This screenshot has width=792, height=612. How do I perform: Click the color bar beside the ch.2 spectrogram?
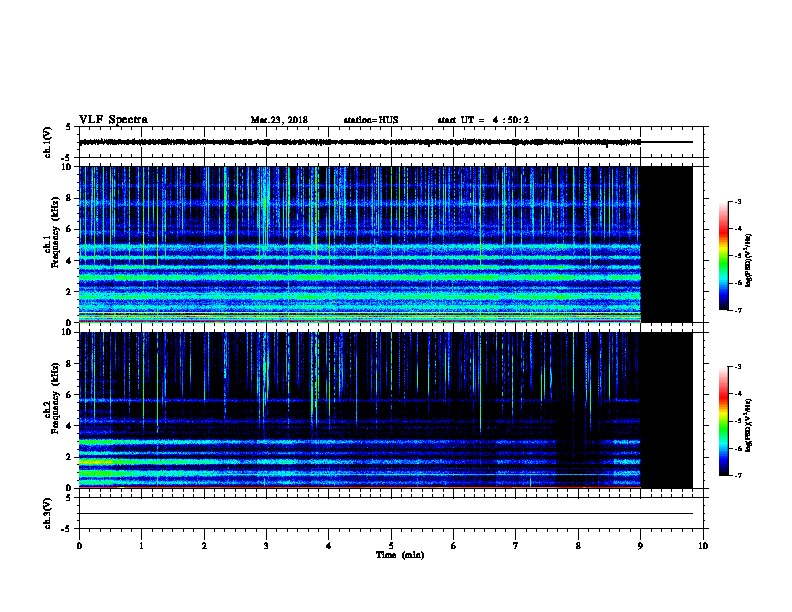723,421
